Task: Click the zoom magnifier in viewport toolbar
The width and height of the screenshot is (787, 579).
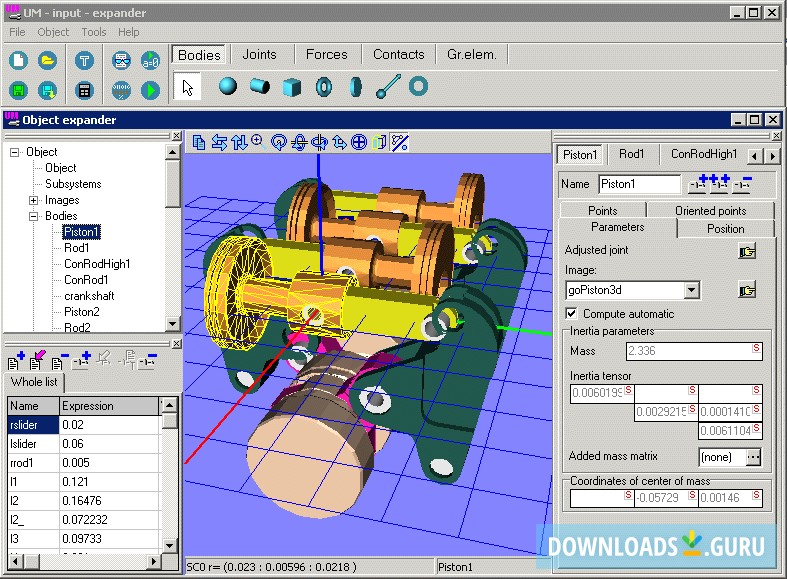Action: (x=258, y=142)
